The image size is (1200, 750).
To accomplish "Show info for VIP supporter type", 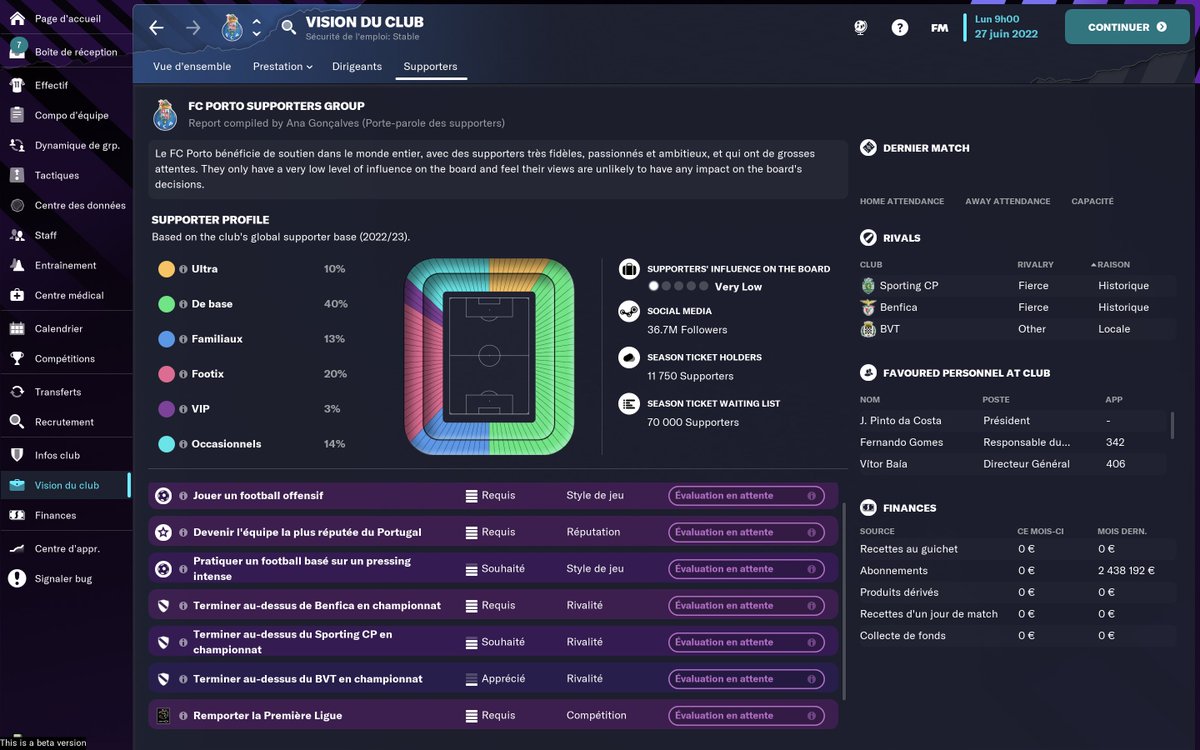I will [183, 409].
